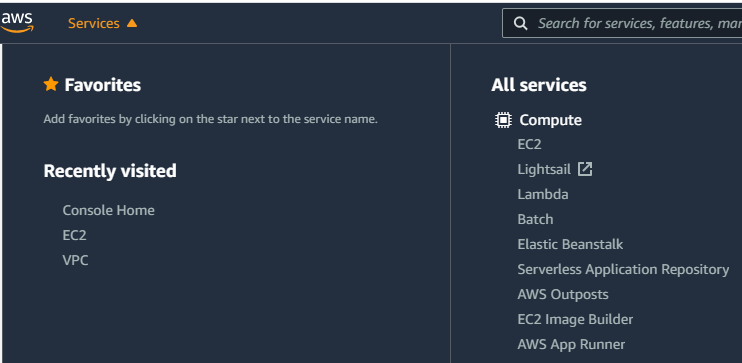Click the Lightsail external link icon
Screen dimensions: 742x363
pos(585,169)
